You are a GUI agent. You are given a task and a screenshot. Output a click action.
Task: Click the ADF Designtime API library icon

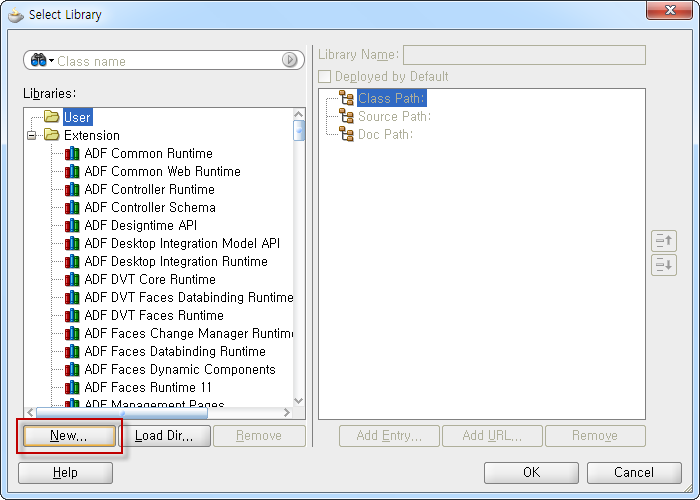click(x=72, y=225)
